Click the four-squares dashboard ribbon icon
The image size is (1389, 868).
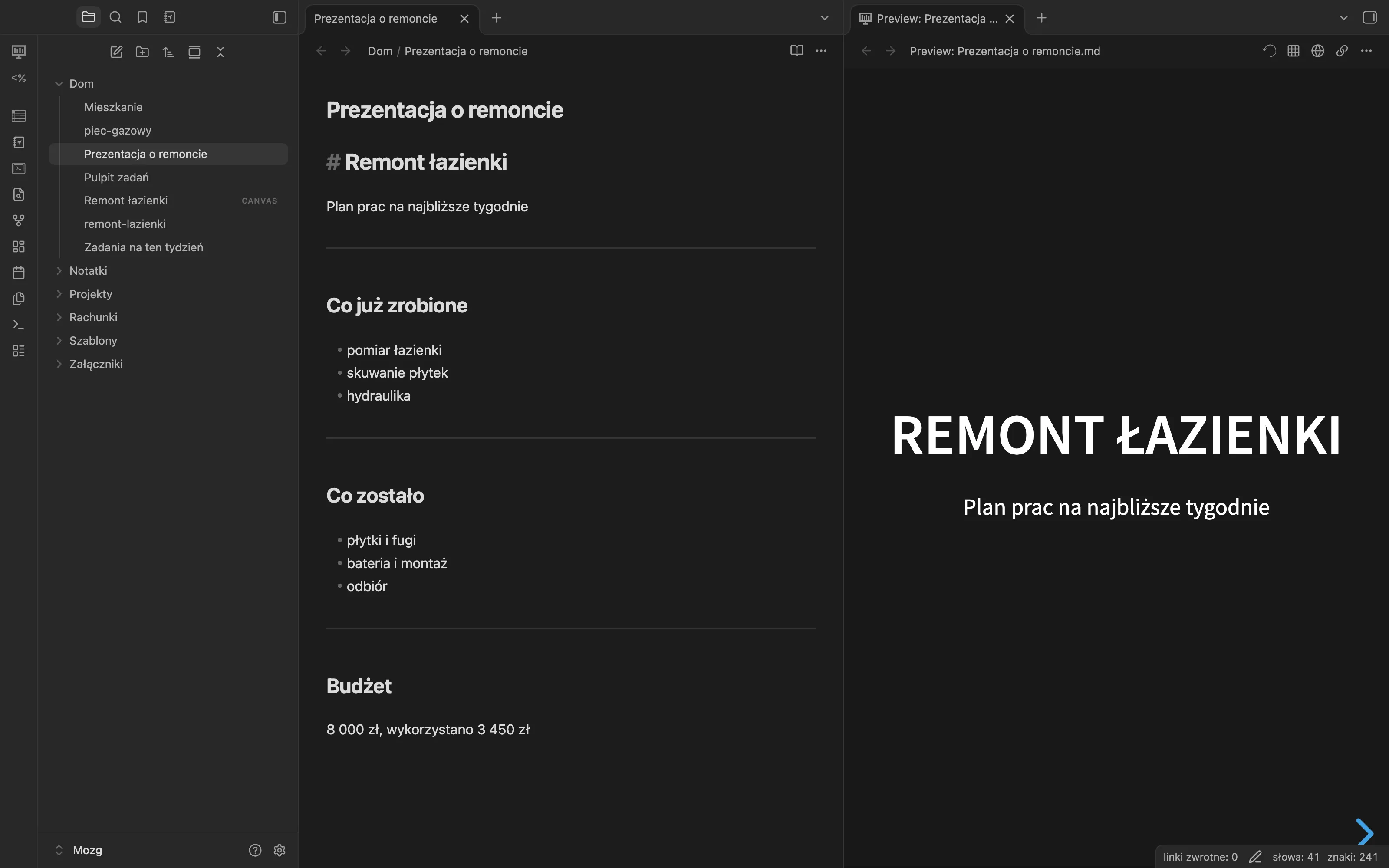(x=18, y=246)
